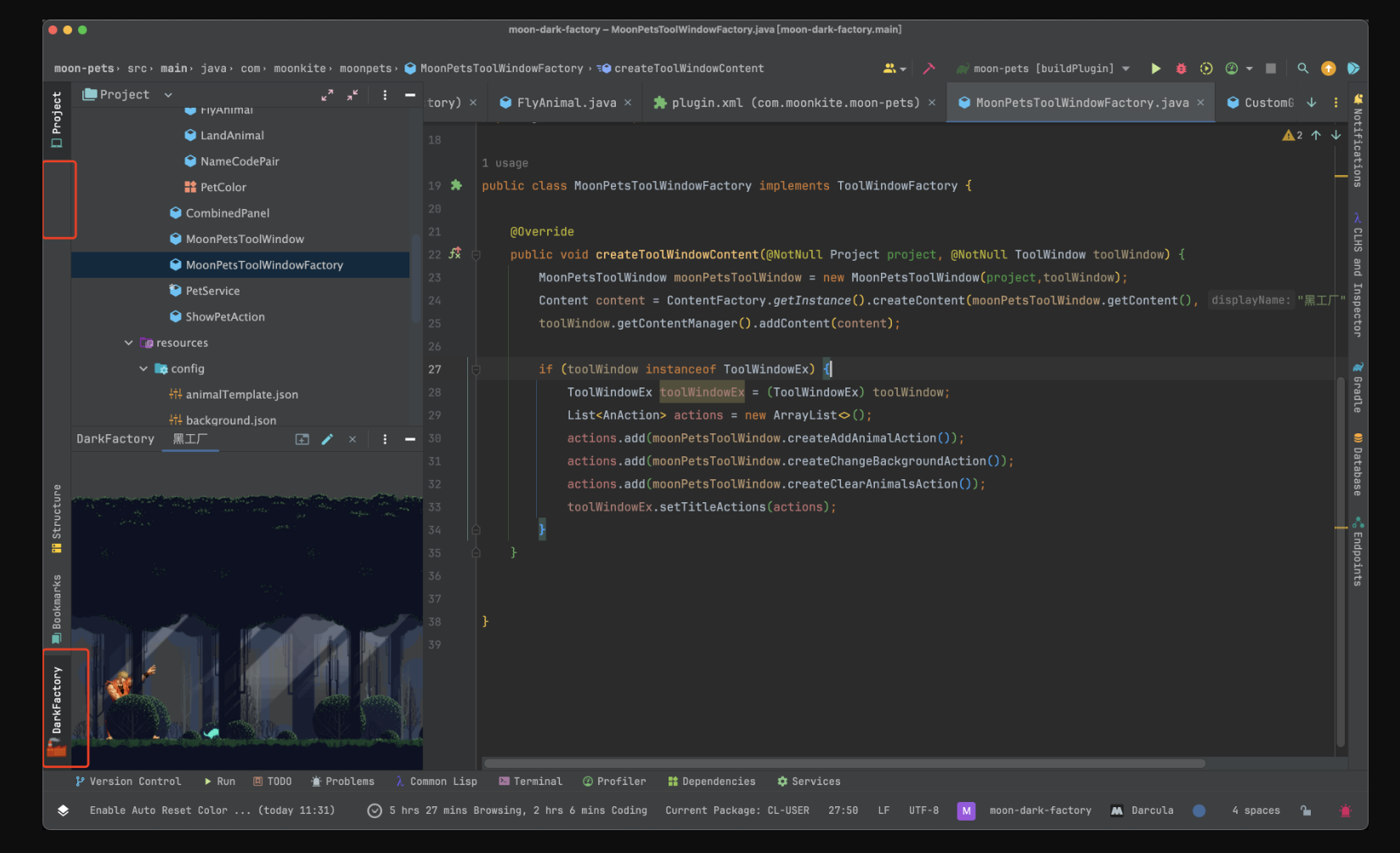Click the pencil change background icon
The width and height of the screenshot is (1400, 853).
(x=327, y=439)
